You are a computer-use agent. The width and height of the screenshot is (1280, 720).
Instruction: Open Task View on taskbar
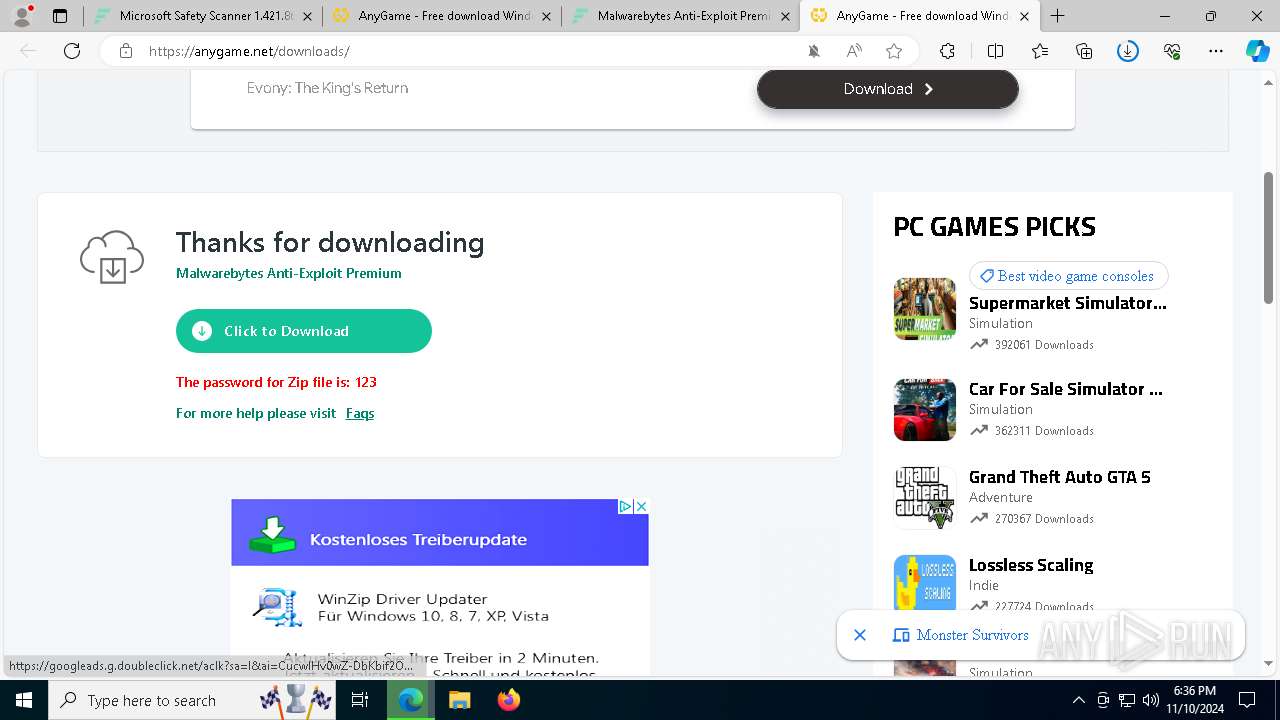pyautogui.click(x=361, y=700)
